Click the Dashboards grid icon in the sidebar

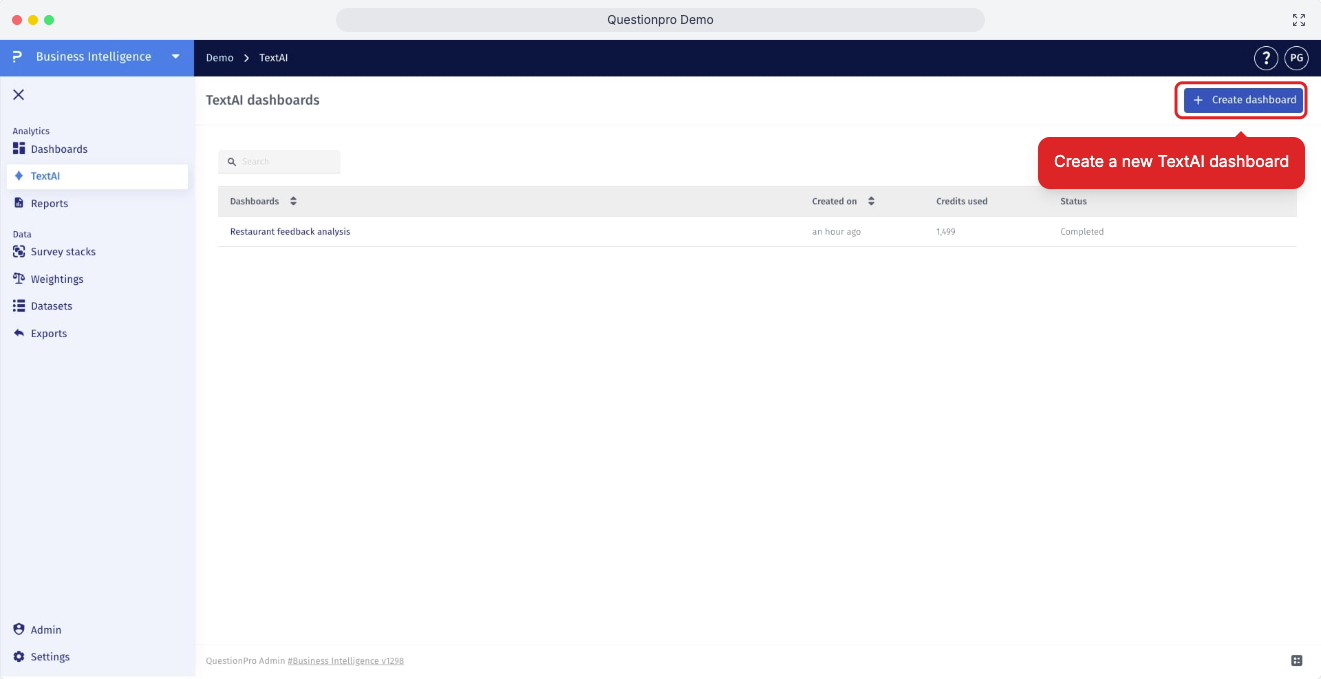point(19,148)
